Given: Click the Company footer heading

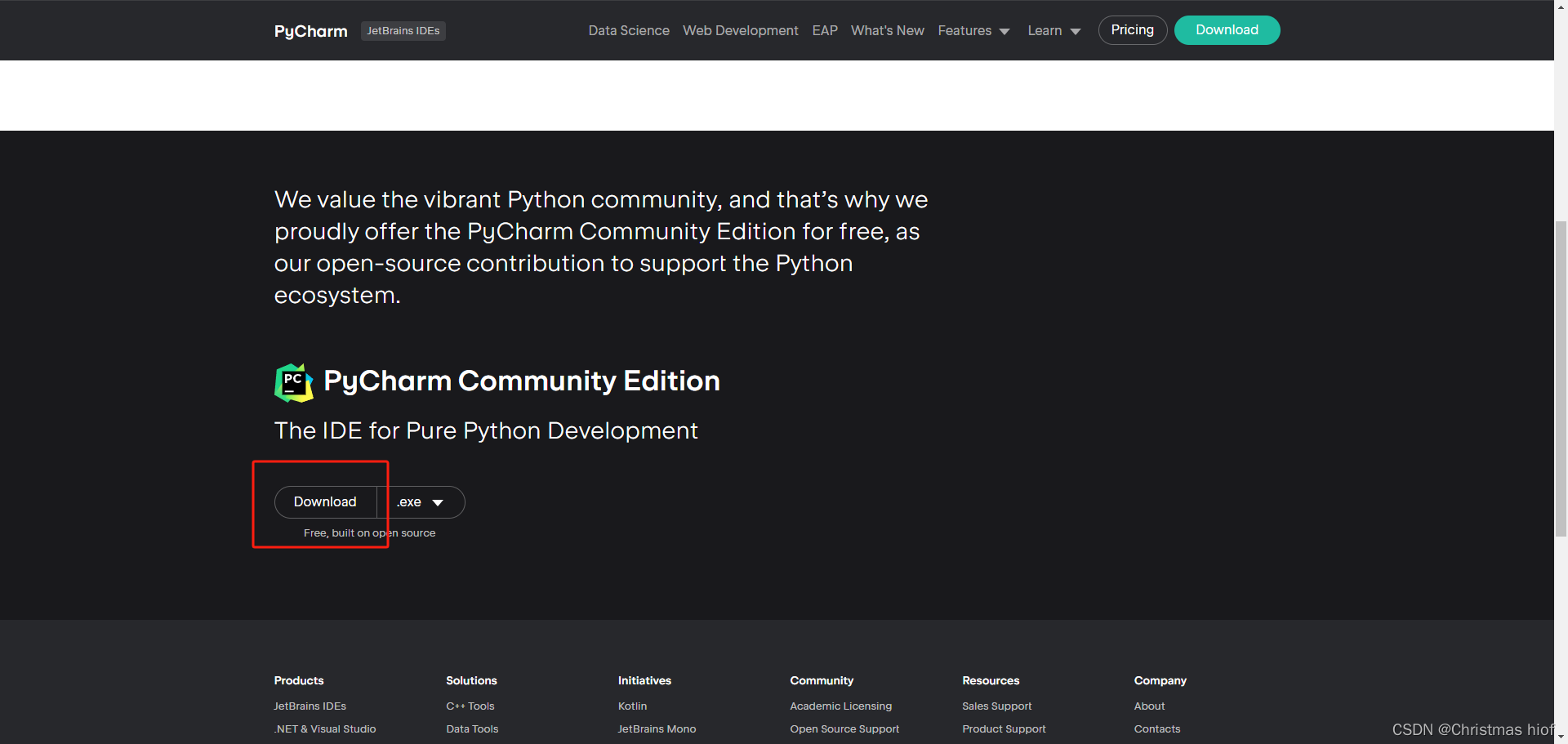Looking at the screenshot, I should tap(1160, 681).
